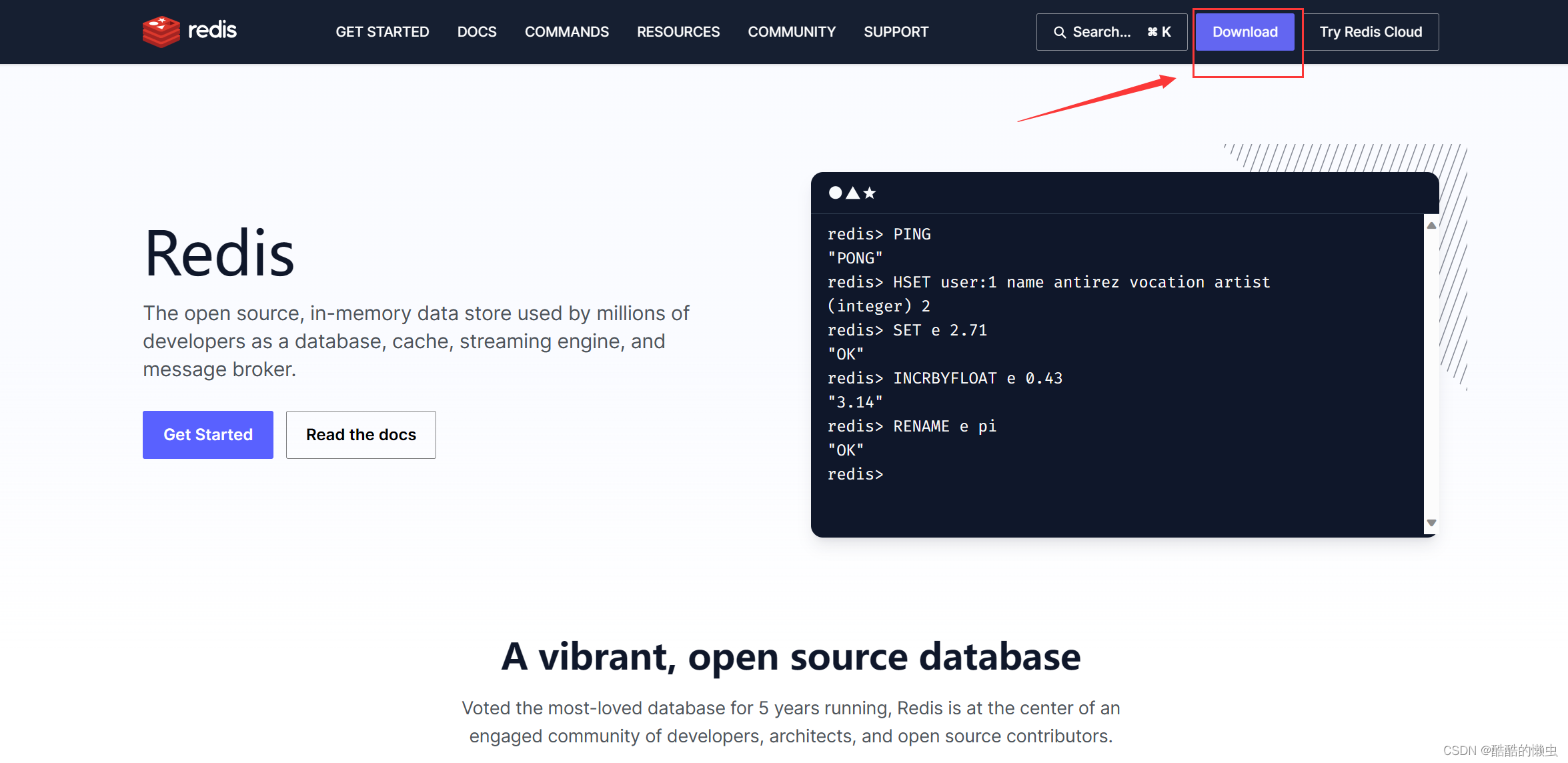This screenshot has height=763, width=1568.
Task: Click Try Redis Cloud button
Action: coord(1371,32)
